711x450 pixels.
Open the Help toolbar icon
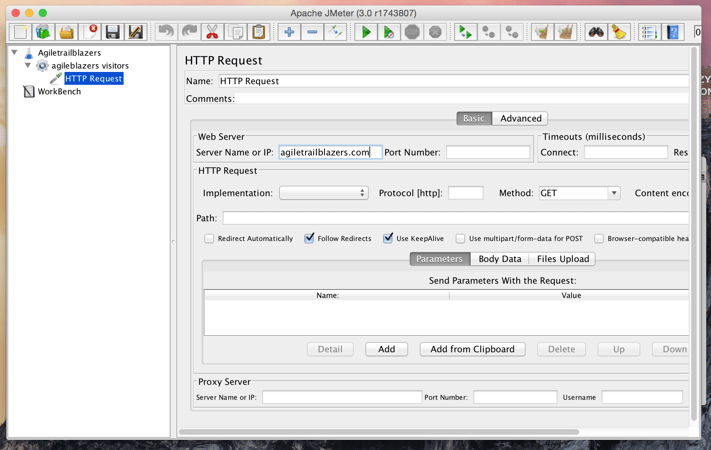coord(672,32)
